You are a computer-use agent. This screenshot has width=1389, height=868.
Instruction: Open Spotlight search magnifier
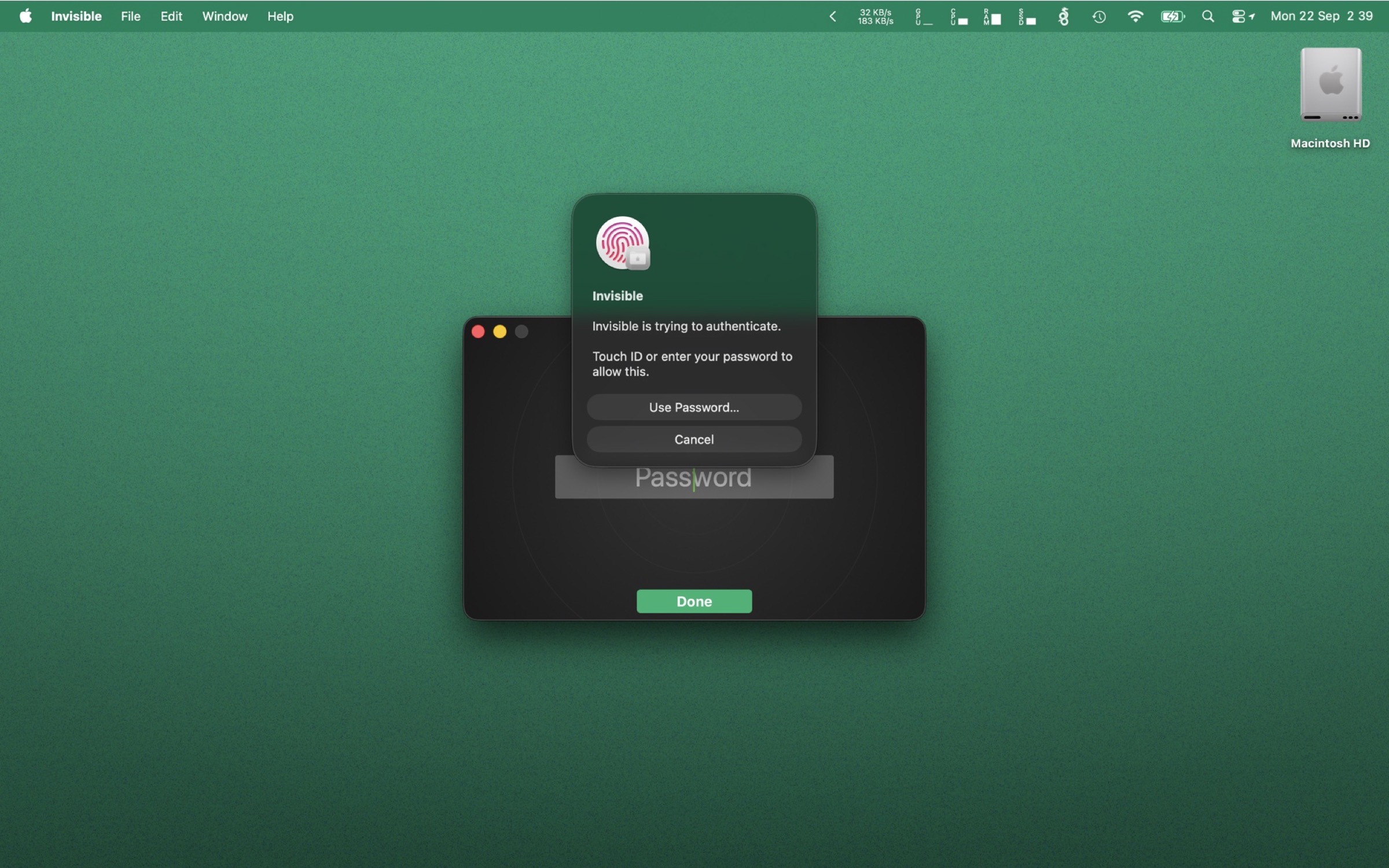(x=1208, y=16)
